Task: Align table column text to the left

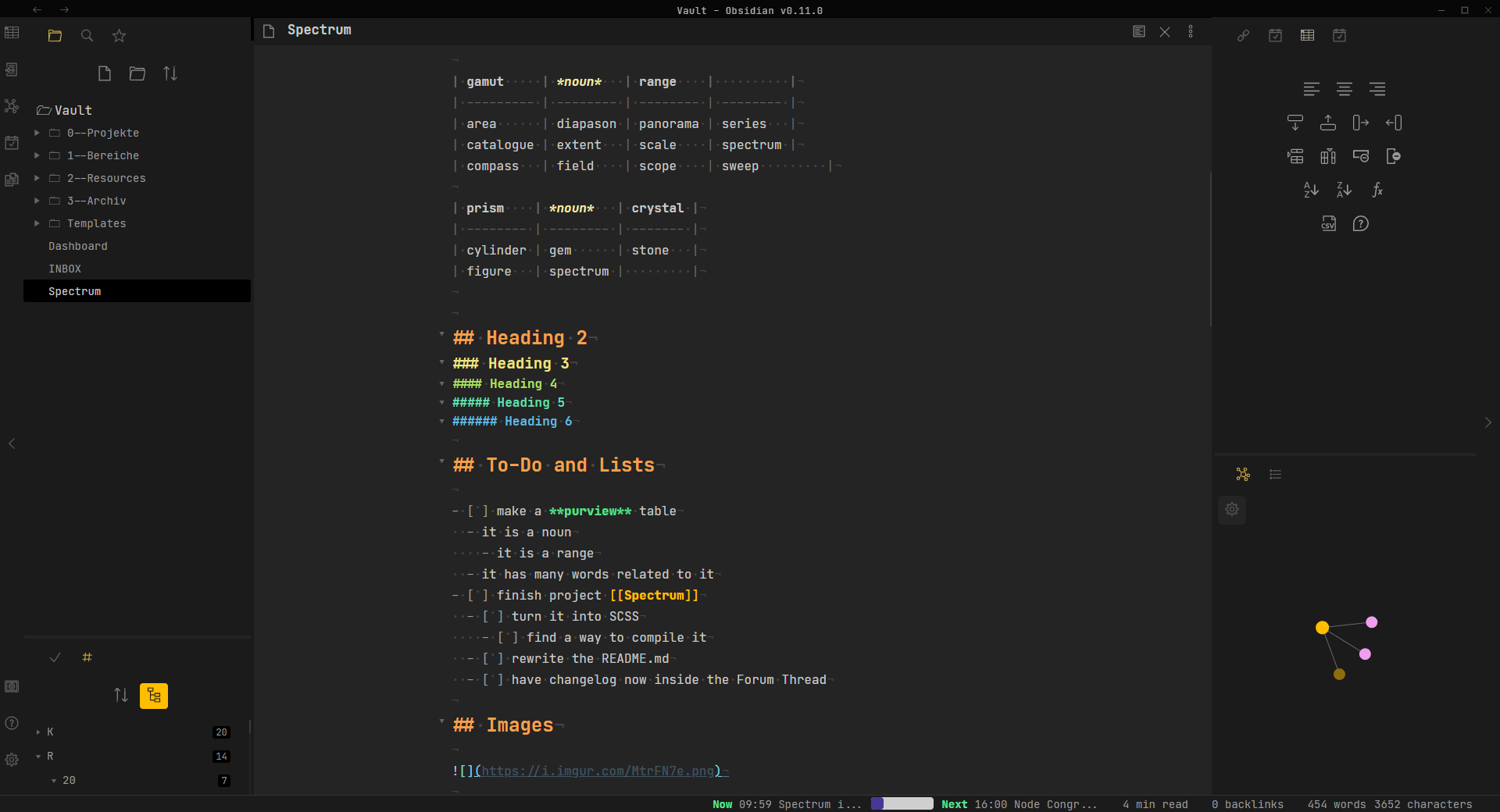Action: [x=1311, y=89]
